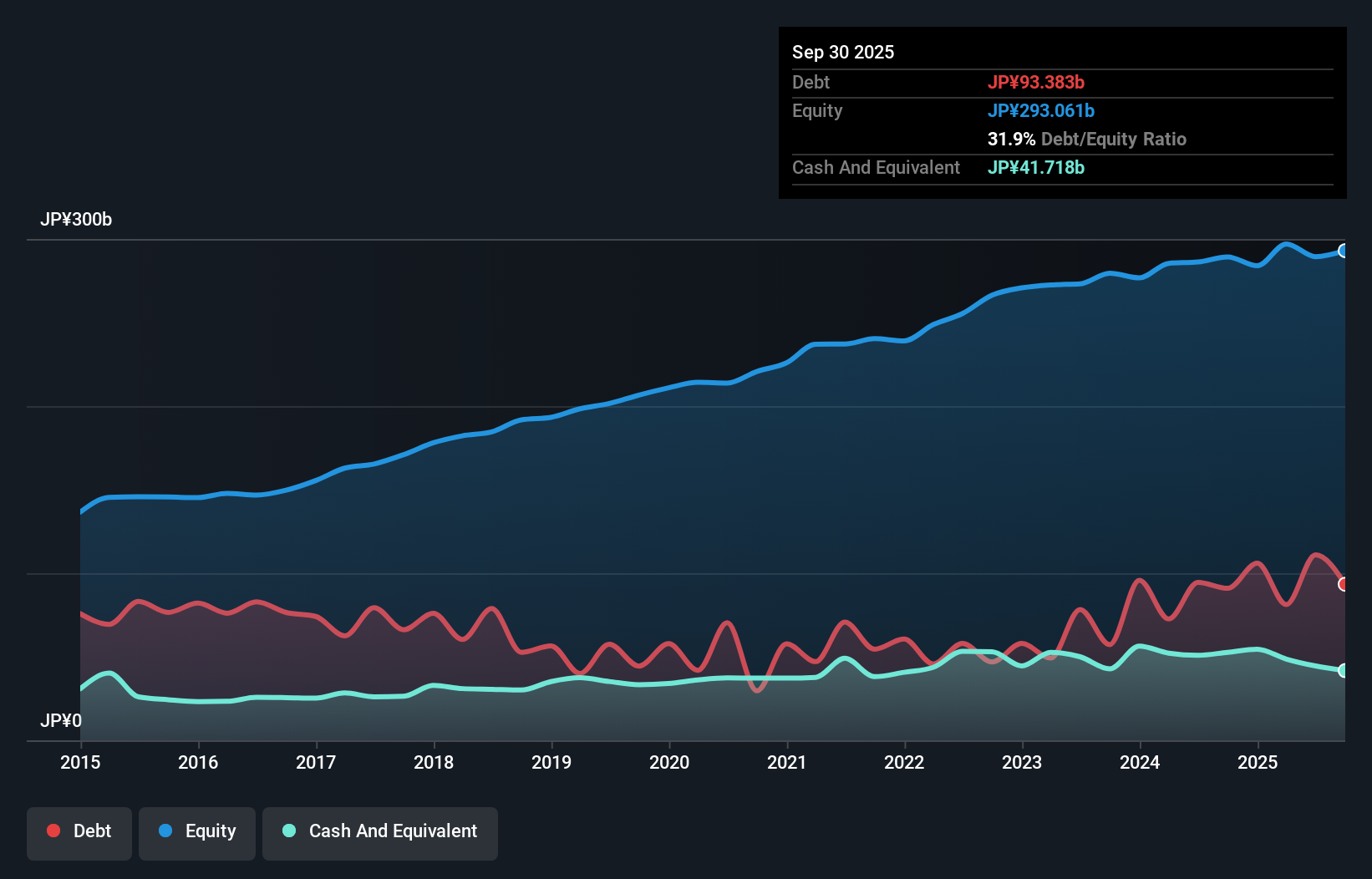Click the blue dot in Equity legend
This screenshot has width=1372, height=879.
click(165, 831)
